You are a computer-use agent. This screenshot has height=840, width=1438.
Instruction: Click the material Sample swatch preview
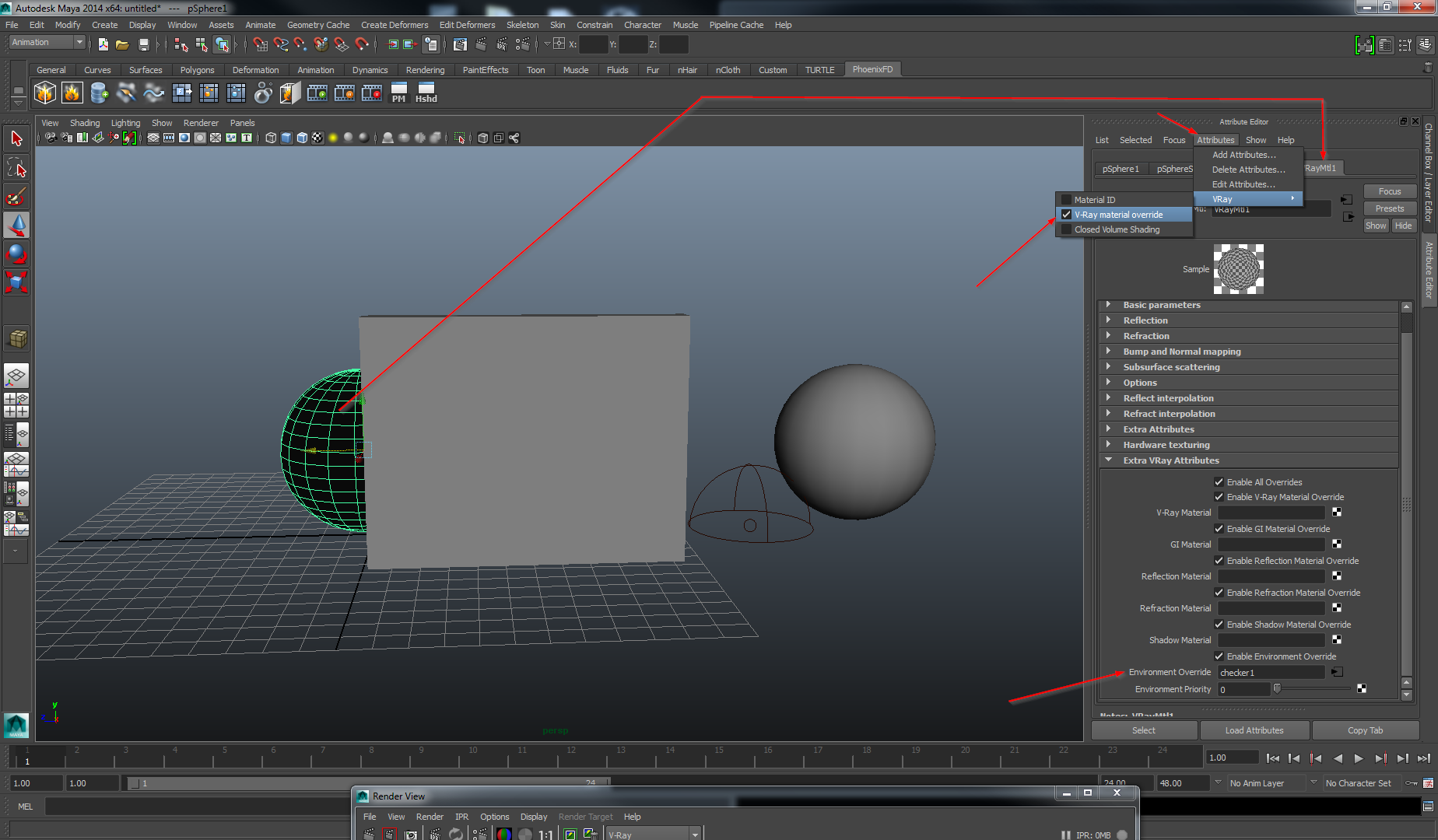[1238, 269]
